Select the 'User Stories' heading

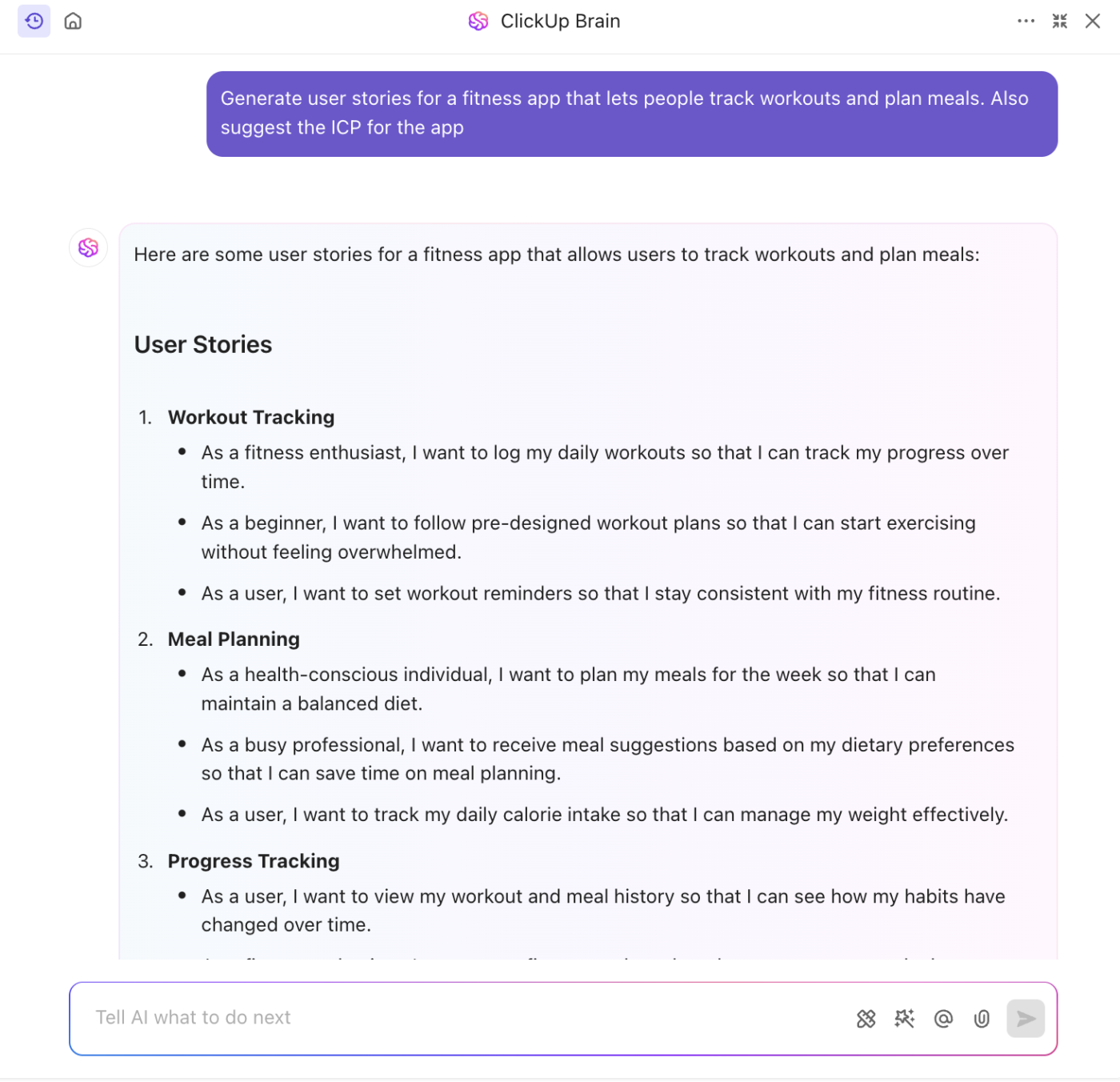(202, 344)
